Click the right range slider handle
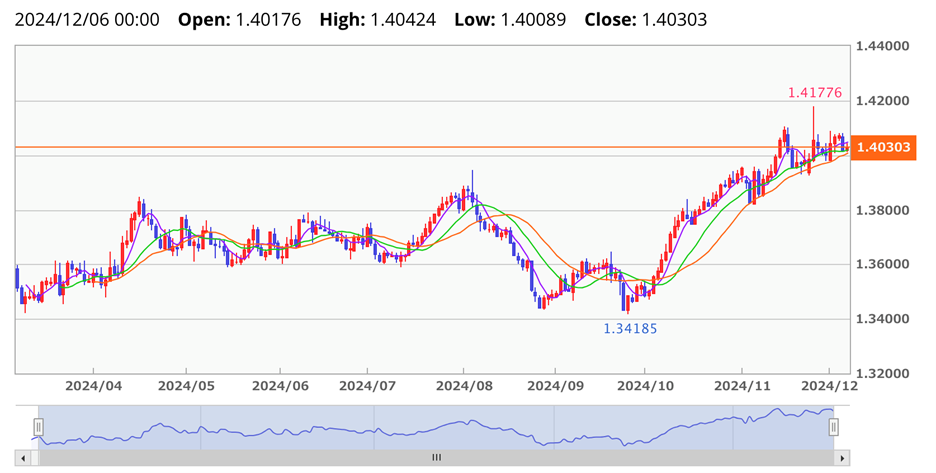Image resolution: width=936 pixels, height=473 pixels. point(833,427)
